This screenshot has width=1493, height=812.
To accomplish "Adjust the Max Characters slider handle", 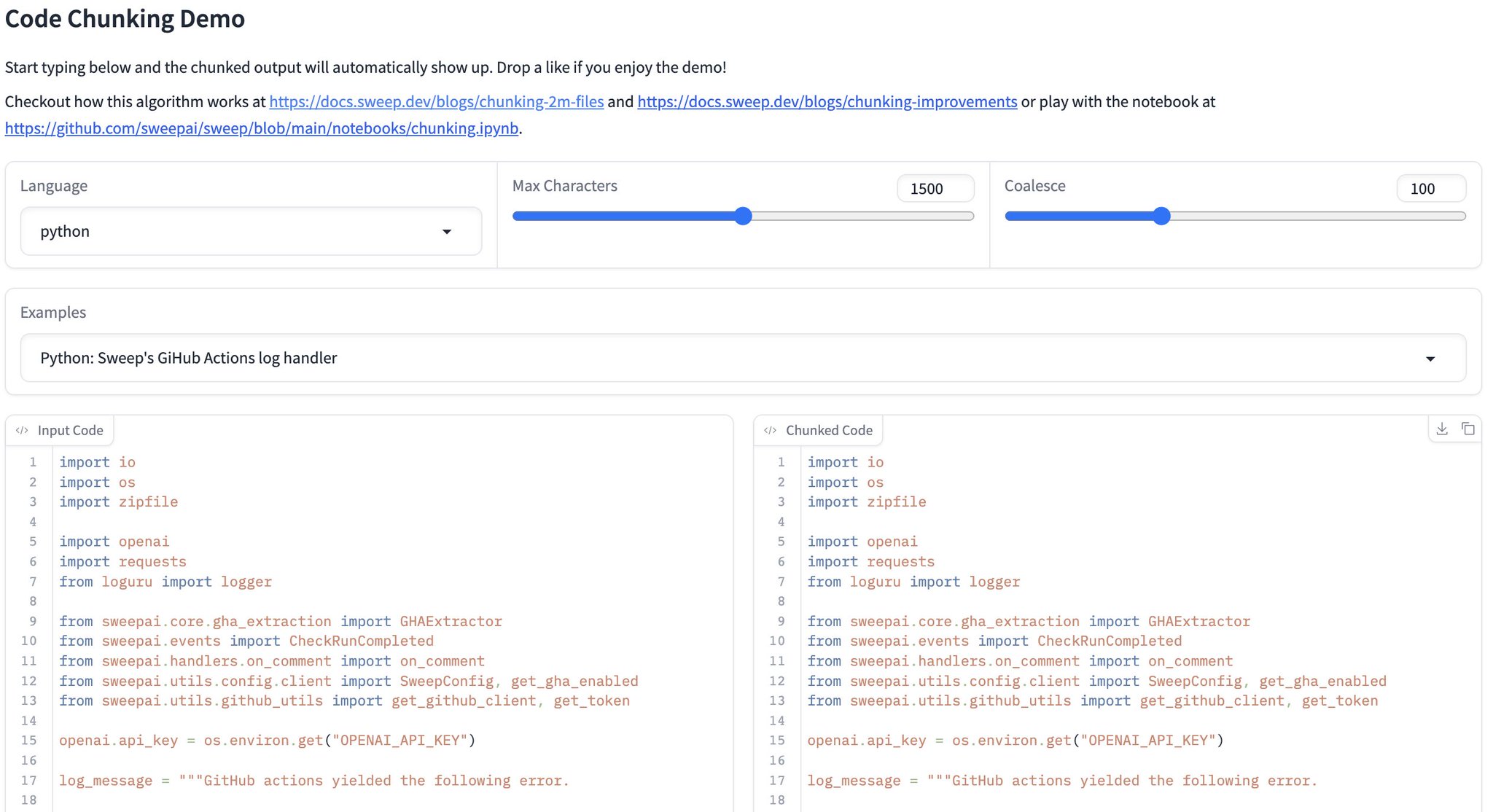I will [x=743, y=216].
